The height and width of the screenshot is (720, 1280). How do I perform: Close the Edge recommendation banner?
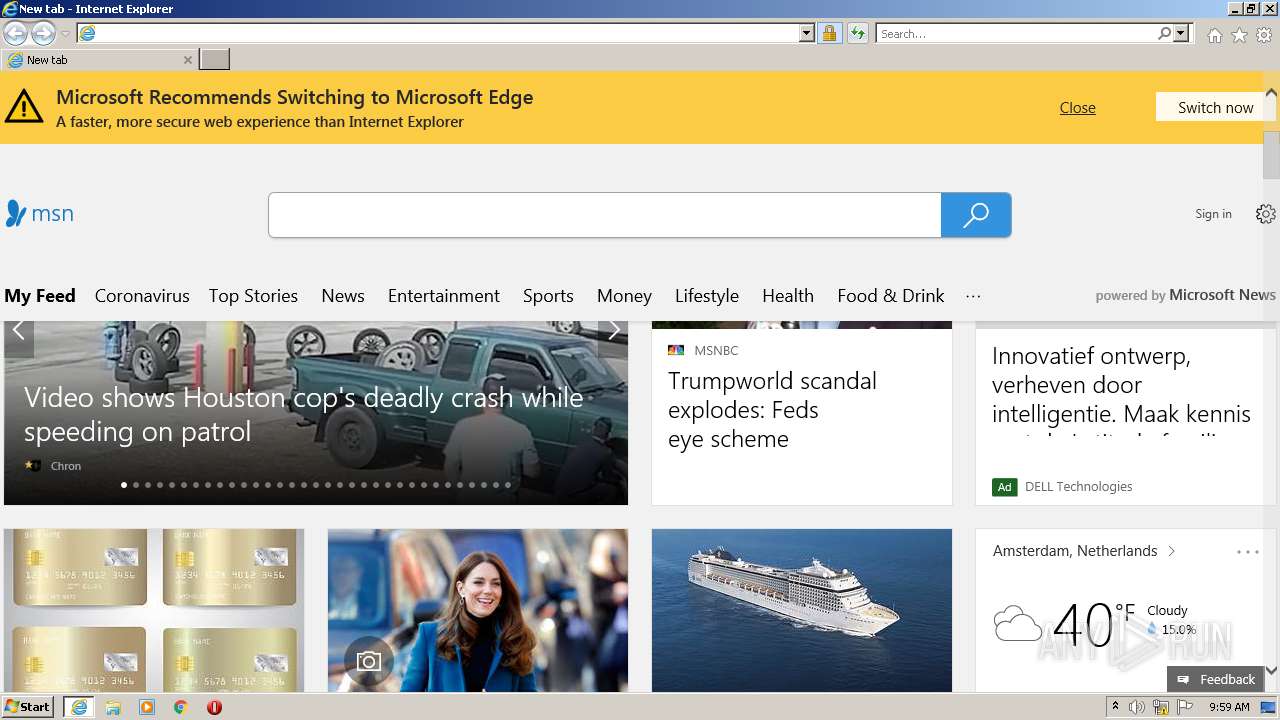click(x=1077, y=108)
